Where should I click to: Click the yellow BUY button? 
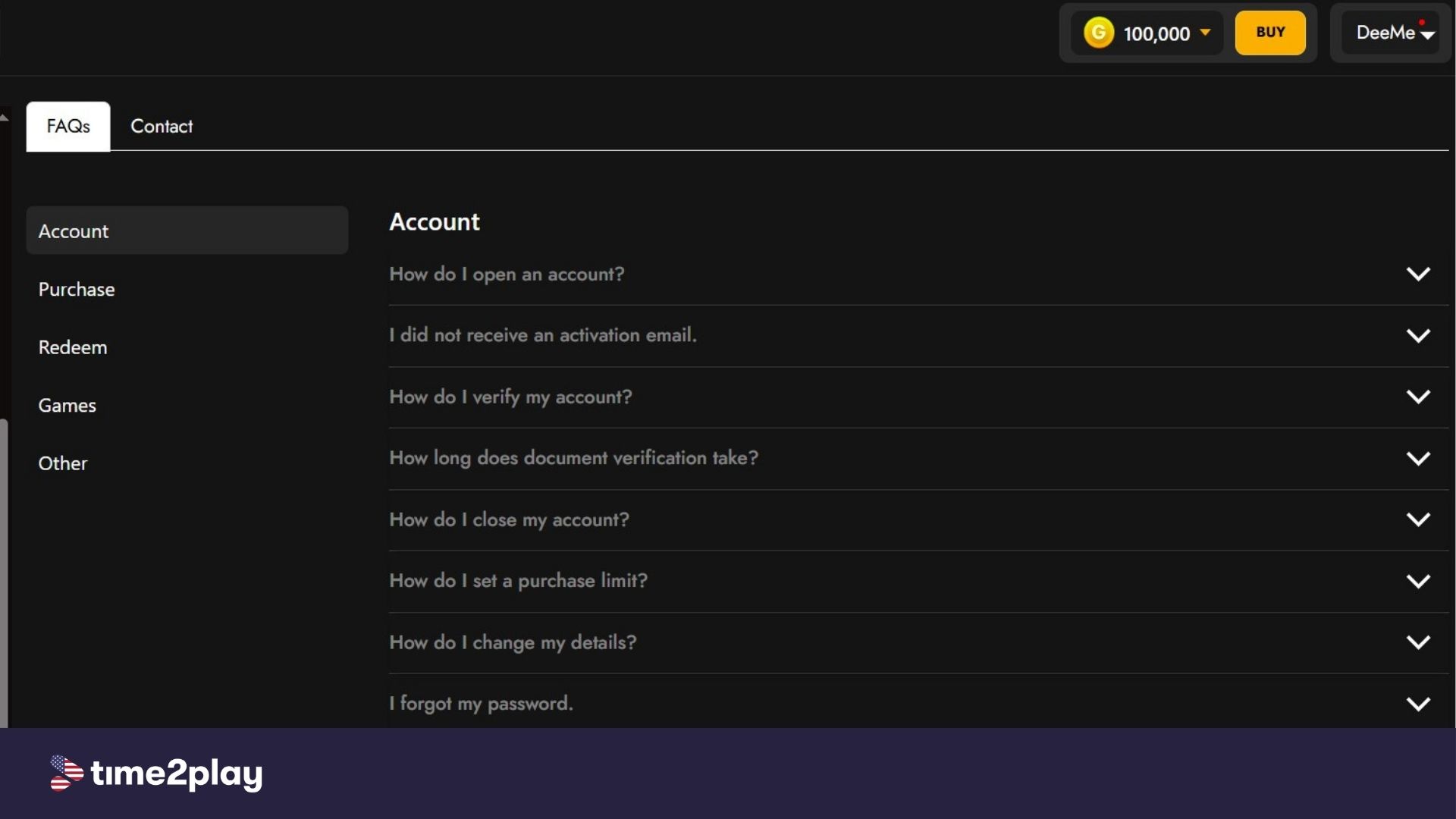tap(1270, 33)
